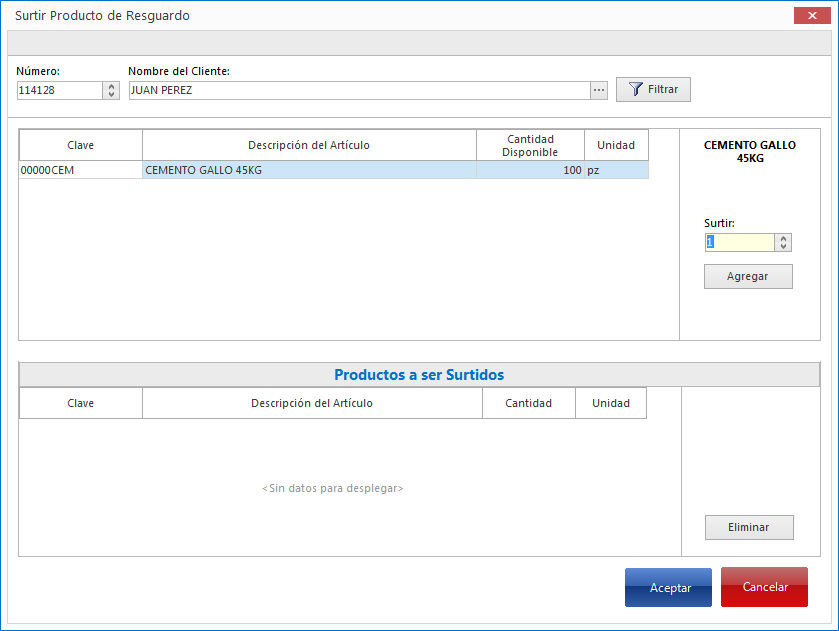The image size is (839, 631).
Task: Click the 00000CEM clave cell
Action: (x=80, y=170)
